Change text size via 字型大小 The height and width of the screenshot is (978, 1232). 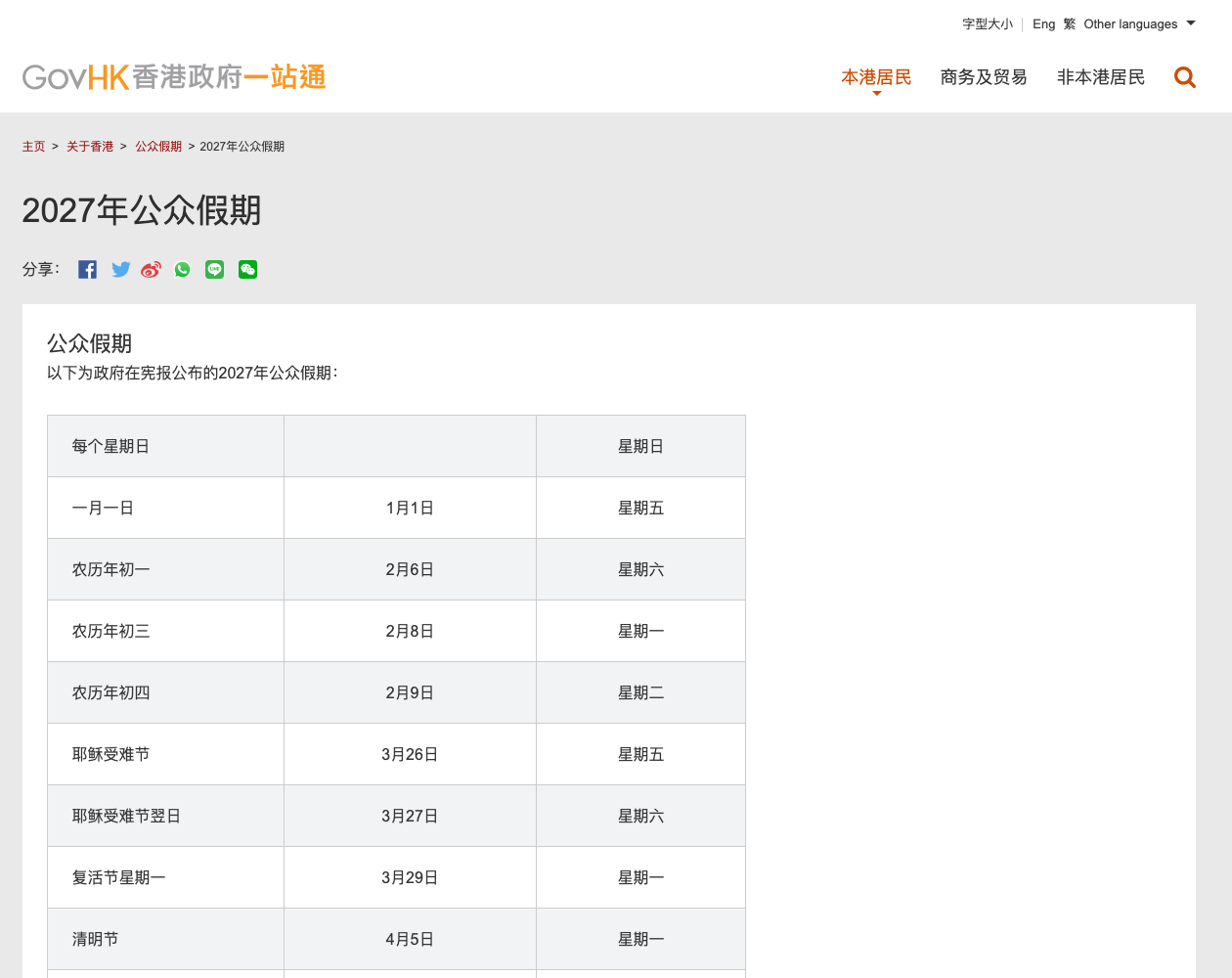(988, 24)
